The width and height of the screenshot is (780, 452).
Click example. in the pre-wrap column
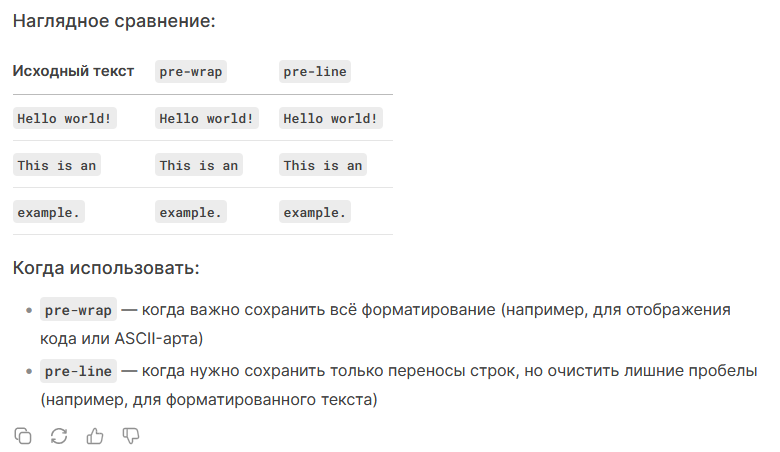[x=191, y=212]
